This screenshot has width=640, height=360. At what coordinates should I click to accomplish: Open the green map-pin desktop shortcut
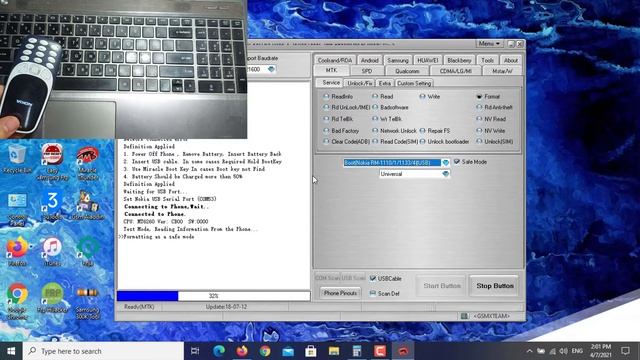pyautogui.click(x=87, y=252)
